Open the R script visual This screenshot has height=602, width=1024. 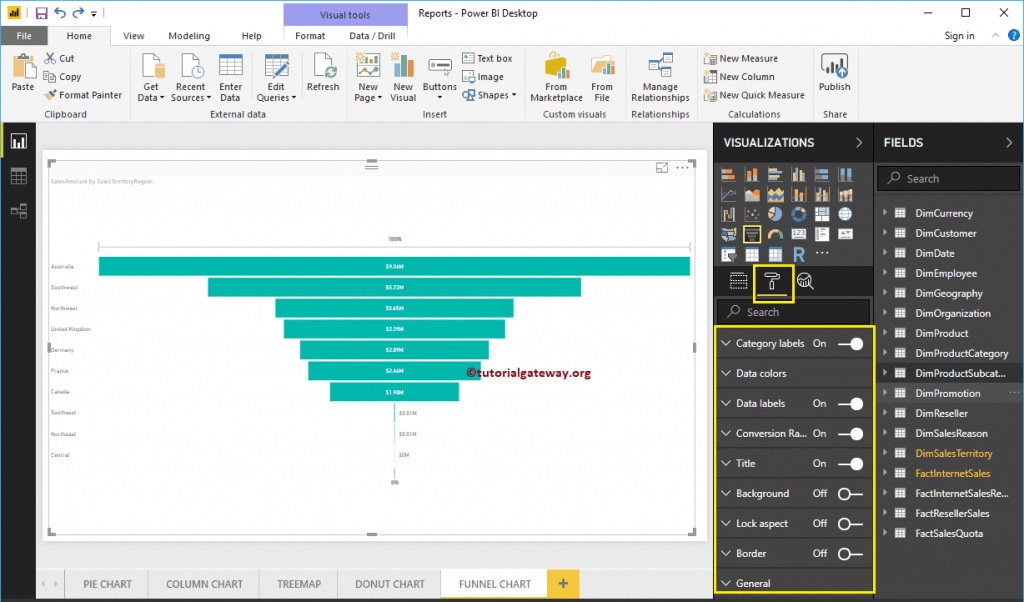(x=799, y=255)
